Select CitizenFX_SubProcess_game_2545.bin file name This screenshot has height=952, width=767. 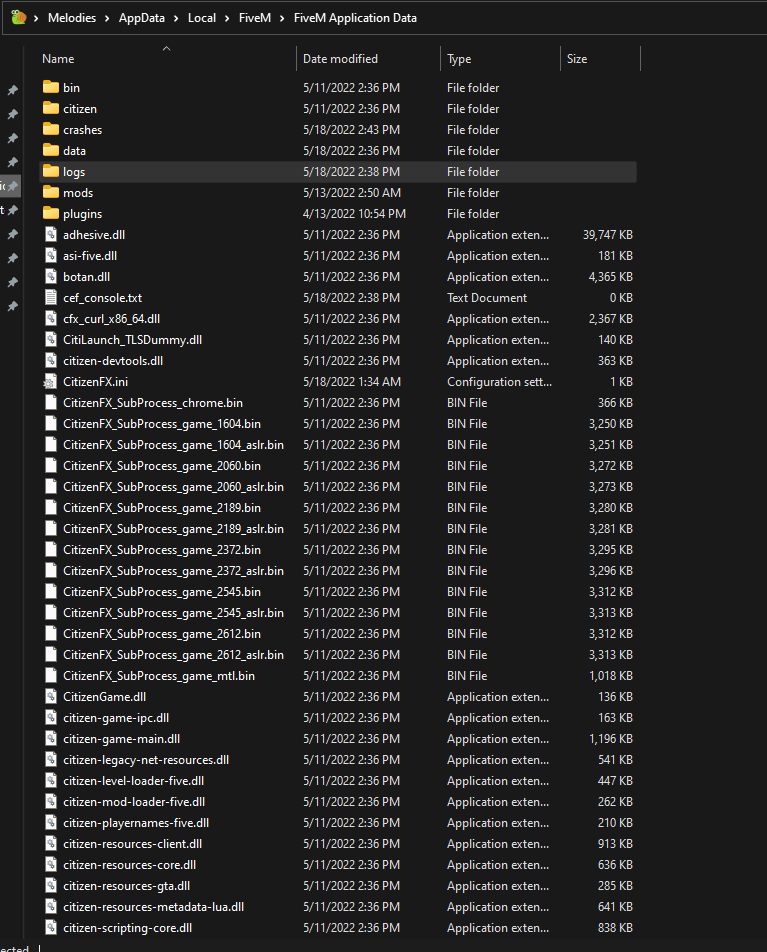pos(162,592)
